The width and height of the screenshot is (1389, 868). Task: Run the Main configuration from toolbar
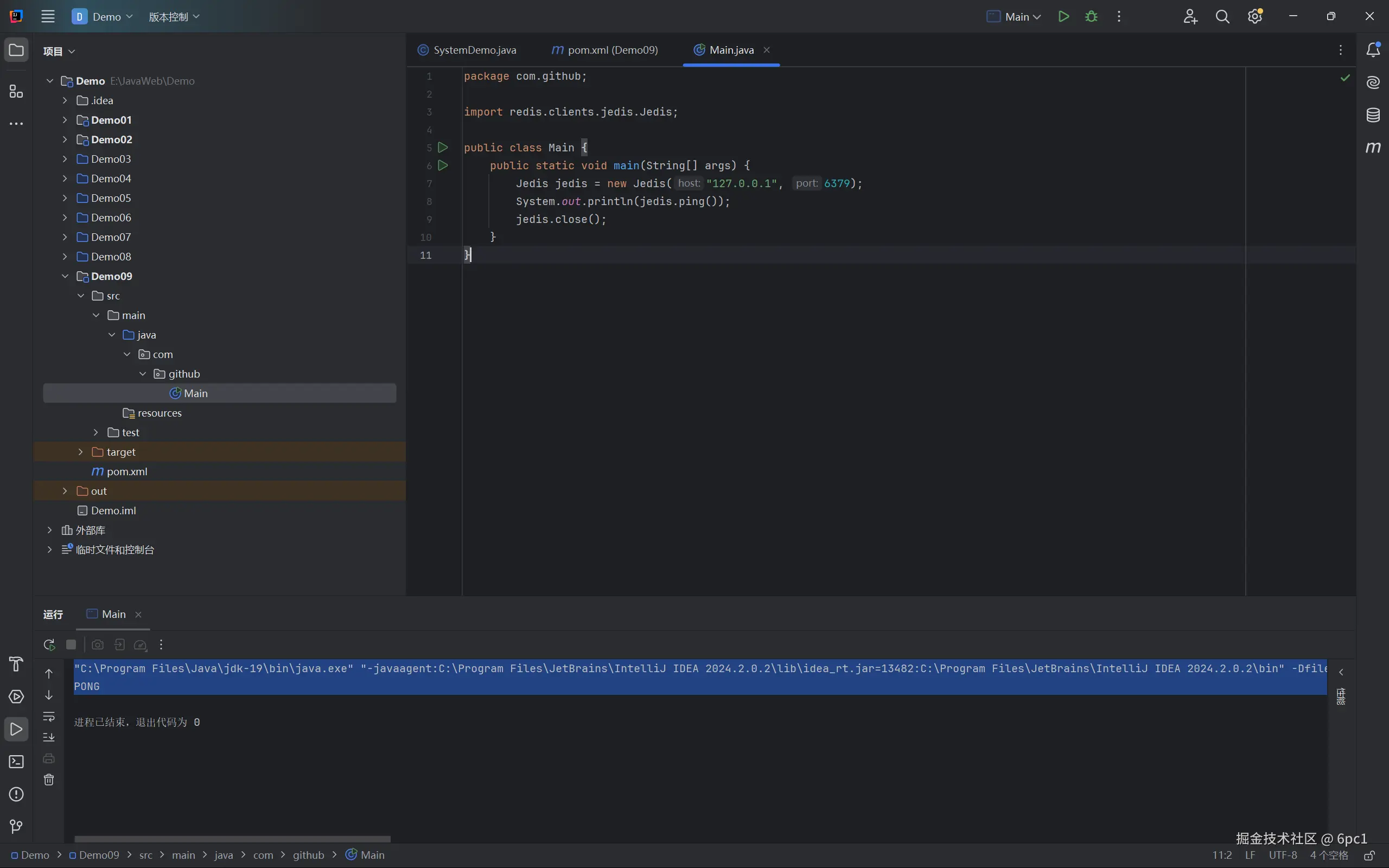[1063, 17]
